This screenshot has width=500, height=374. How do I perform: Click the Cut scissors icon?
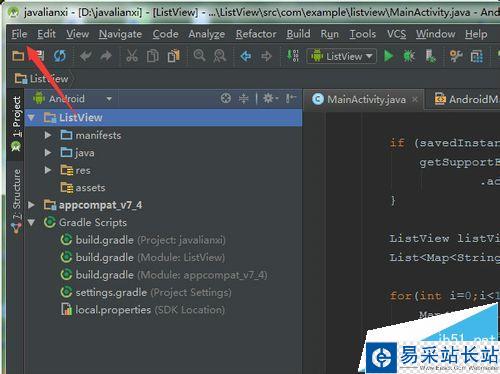[x=132, y=56]
